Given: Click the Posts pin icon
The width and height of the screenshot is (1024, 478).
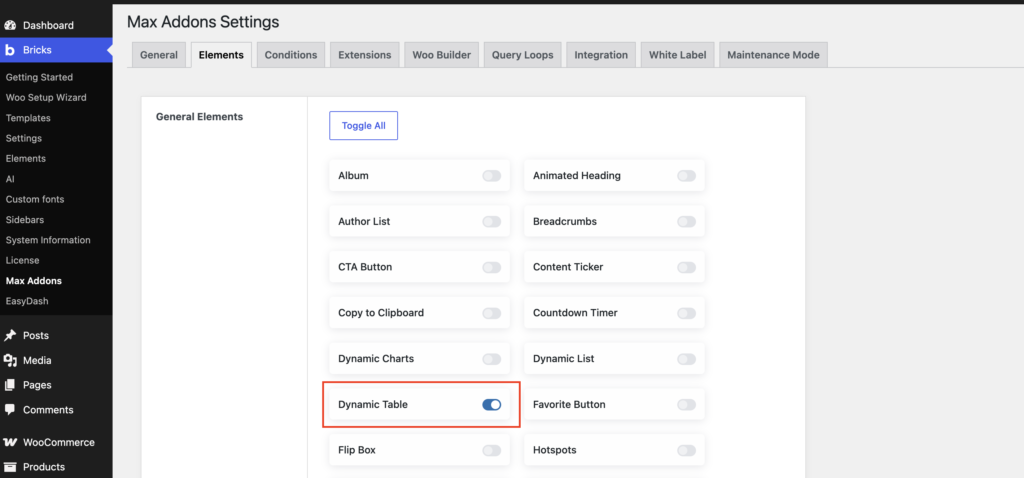Looking at the screenshot, I should [x=10, y=336].
